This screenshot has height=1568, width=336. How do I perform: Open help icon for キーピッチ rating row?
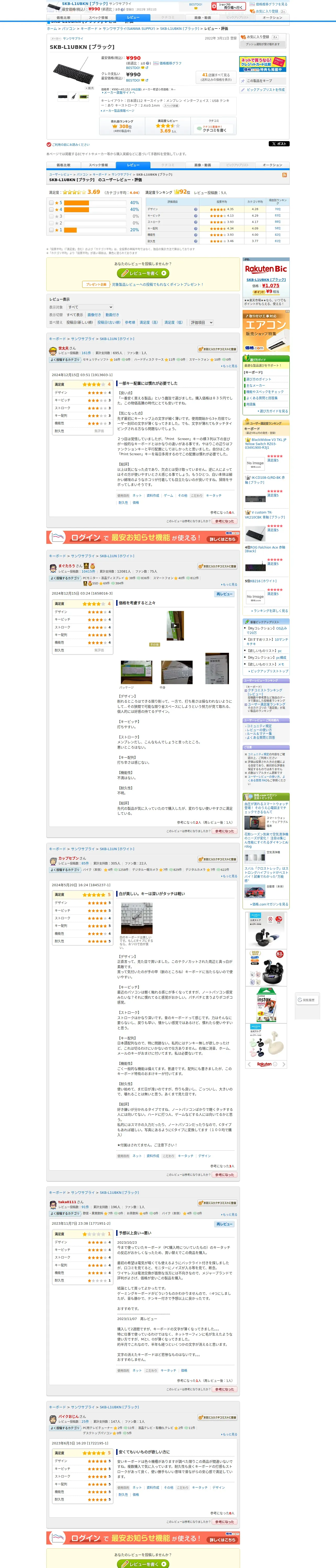point(196,216)
